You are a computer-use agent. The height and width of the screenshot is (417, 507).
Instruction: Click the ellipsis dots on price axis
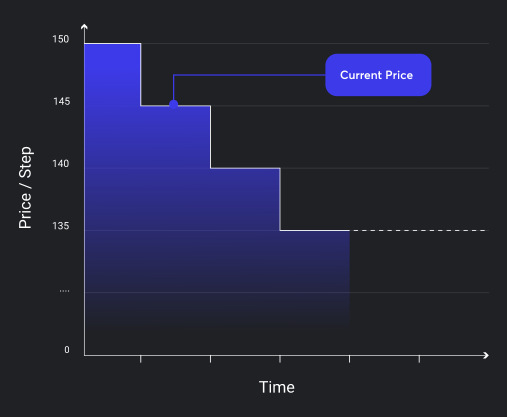64,291
